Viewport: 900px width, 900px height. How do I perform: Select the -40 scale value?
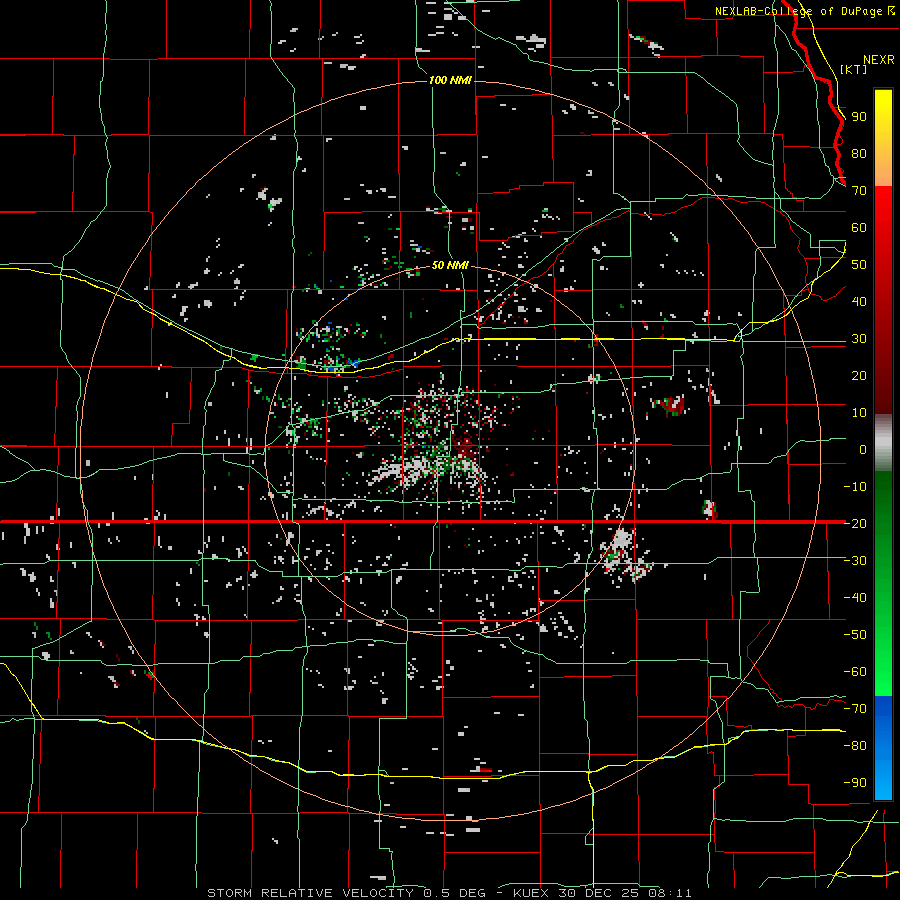tap(855, 598)
